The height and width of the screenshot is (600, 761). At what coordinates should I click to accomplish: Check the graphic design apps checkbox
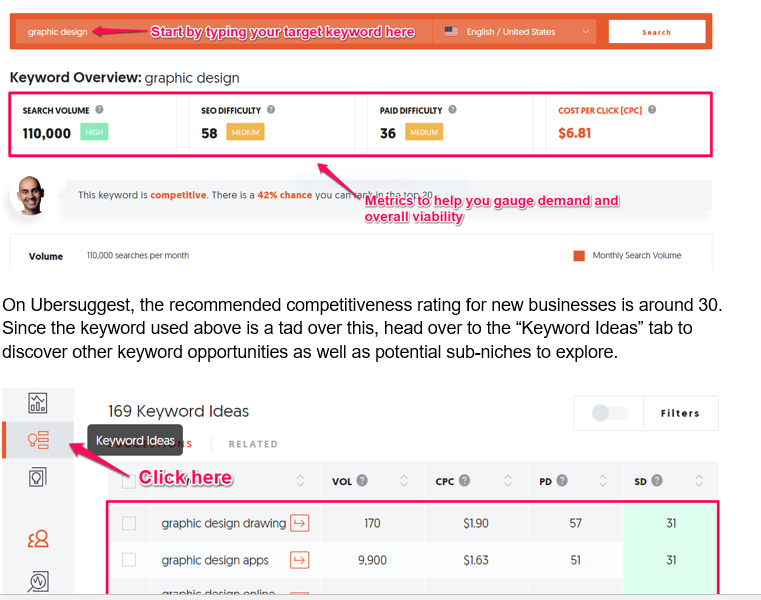129,560
